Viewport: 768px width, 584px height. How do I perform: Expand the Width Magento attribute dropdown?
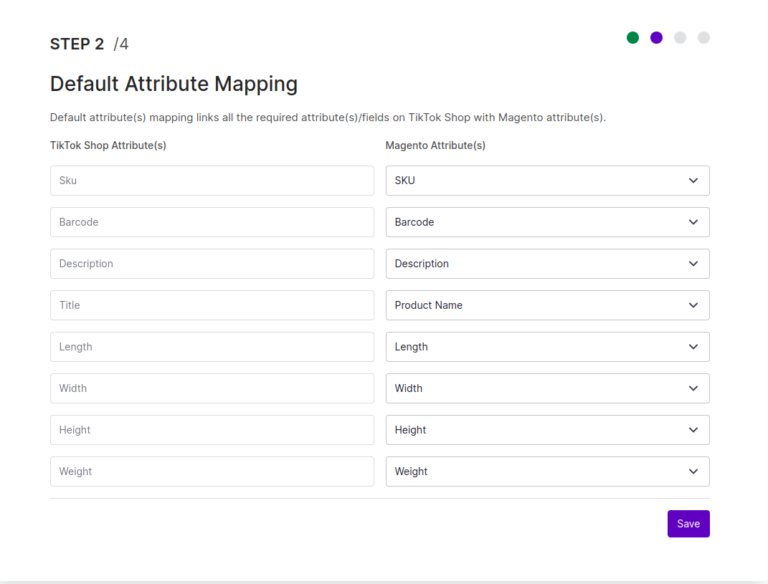click(x=548, y=389)
